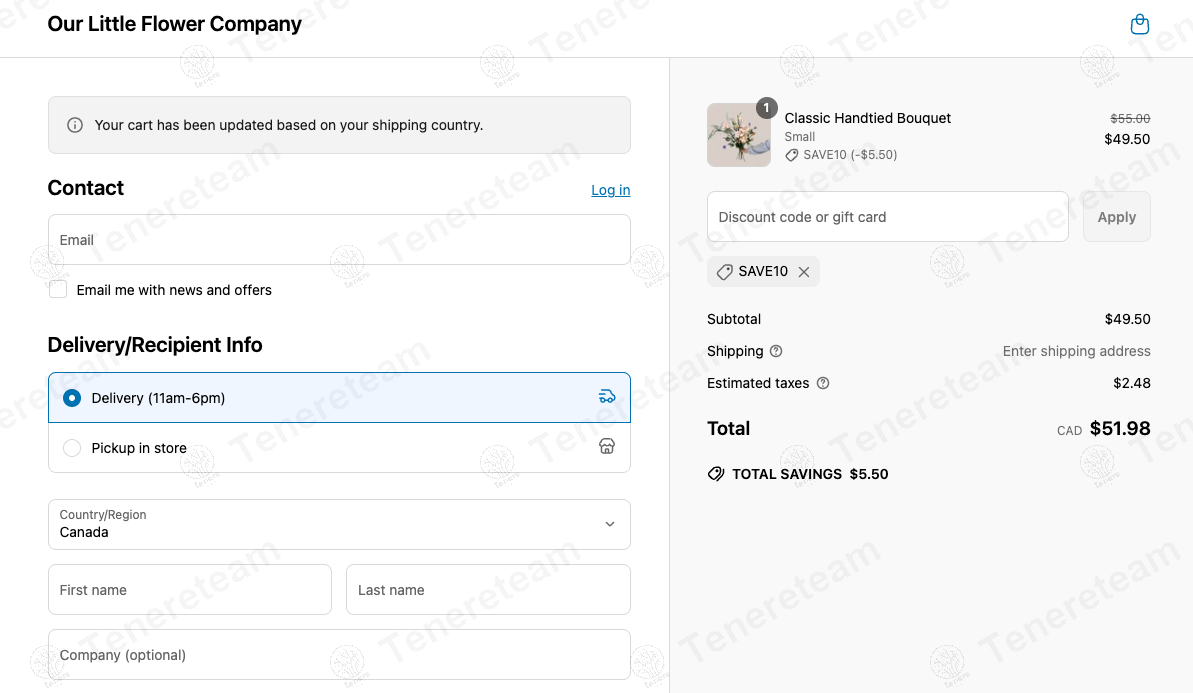Viewport: 1193px width, 693px height.
Task: Click the SAVE10 tag icon under bouquet
Action: click(792, 155)
